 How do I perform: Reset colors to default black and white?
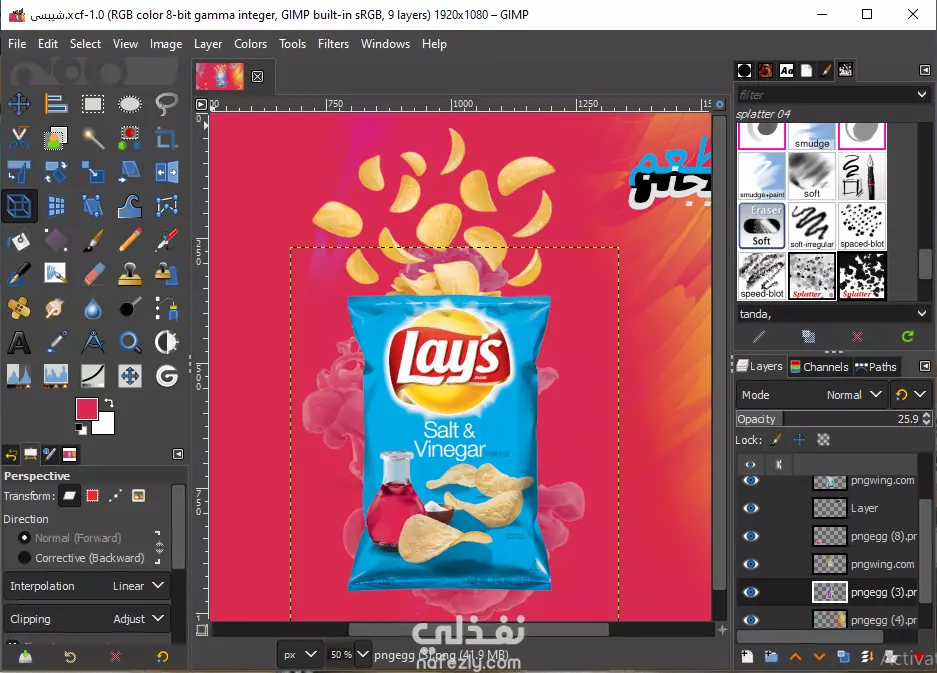point(81,428)
